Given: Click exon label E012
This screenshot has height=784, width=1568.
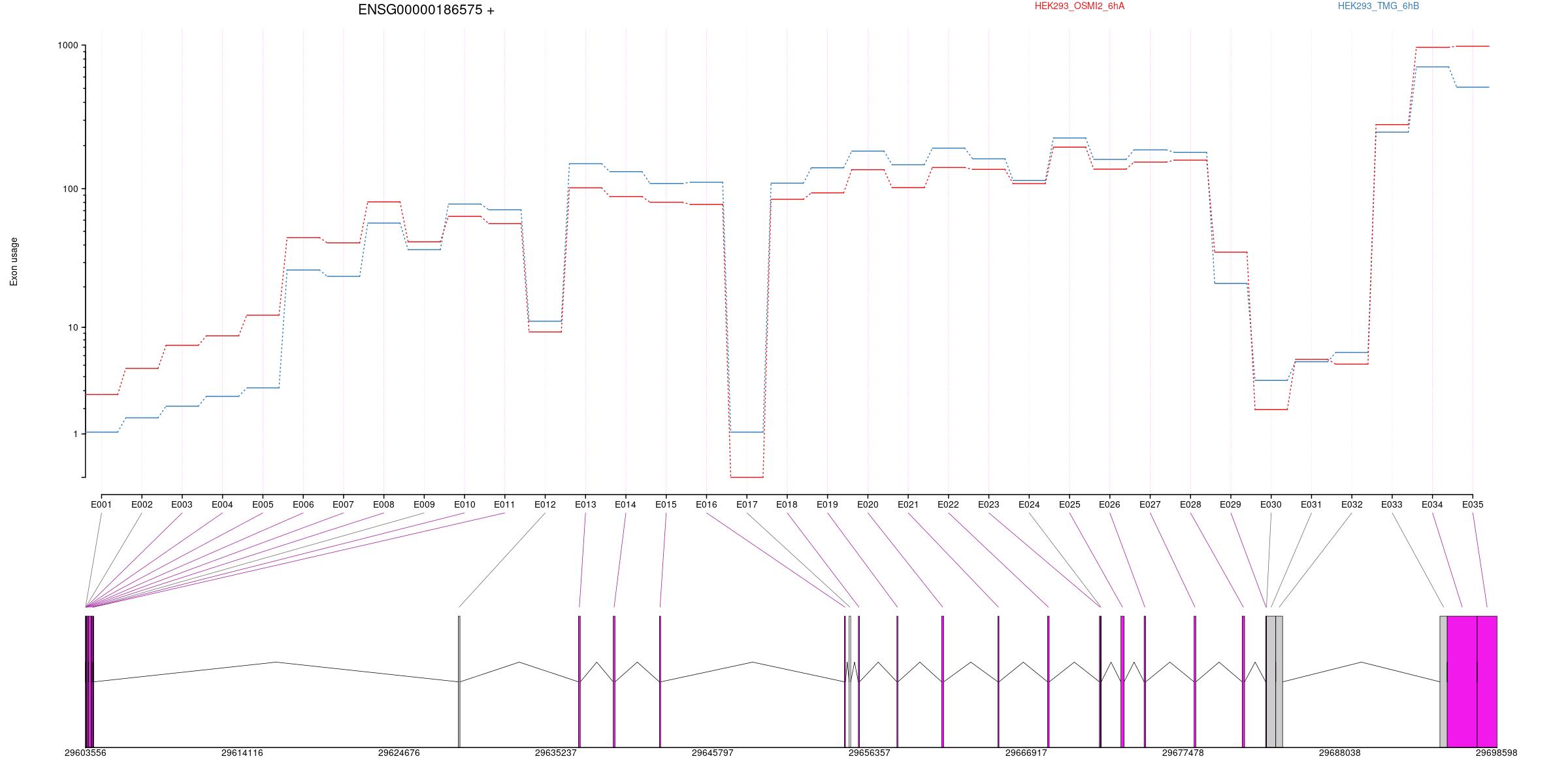Looking at the screenshot, I should click(545, 504).
